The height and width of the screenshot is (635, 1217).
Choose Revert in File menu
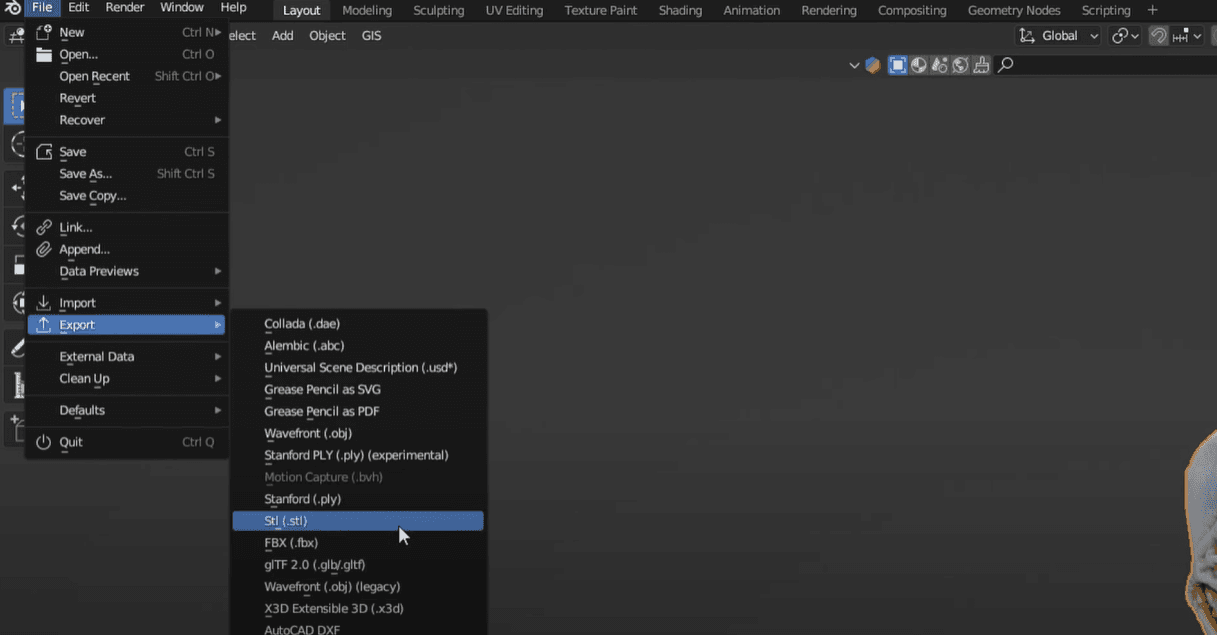127,98
